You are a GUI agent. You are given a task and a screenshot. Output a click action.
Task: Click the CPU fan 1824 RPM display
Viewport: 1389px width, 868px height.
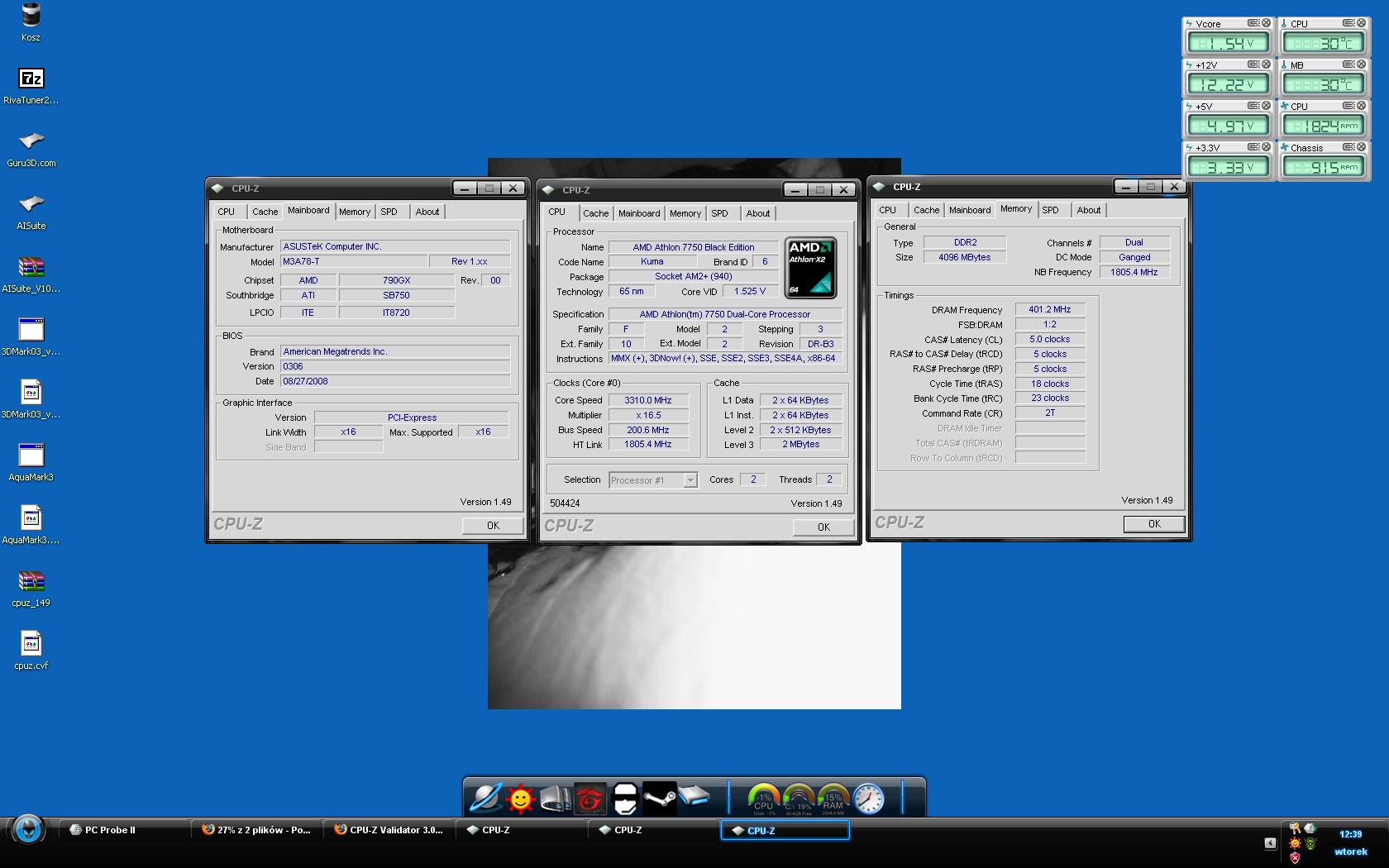(x=1323, y=126)
